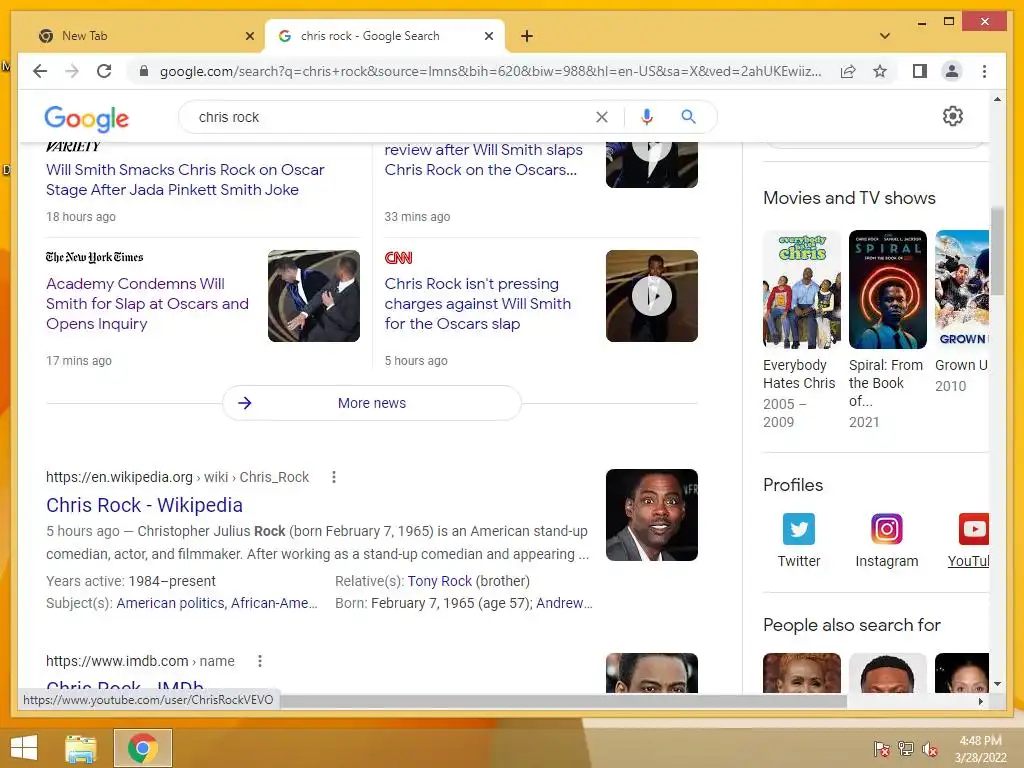Viewport: 1024px width, 768px height.
Task: View site info via padlock icon
Action: click(x=144, y=71)
